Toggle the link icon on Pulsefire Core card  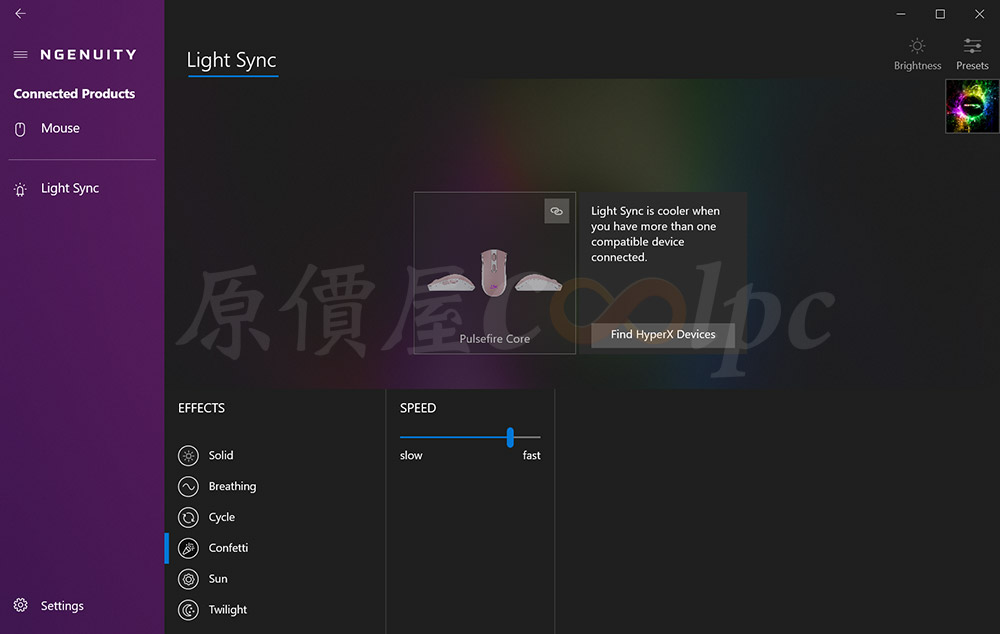tap(556, 211)
